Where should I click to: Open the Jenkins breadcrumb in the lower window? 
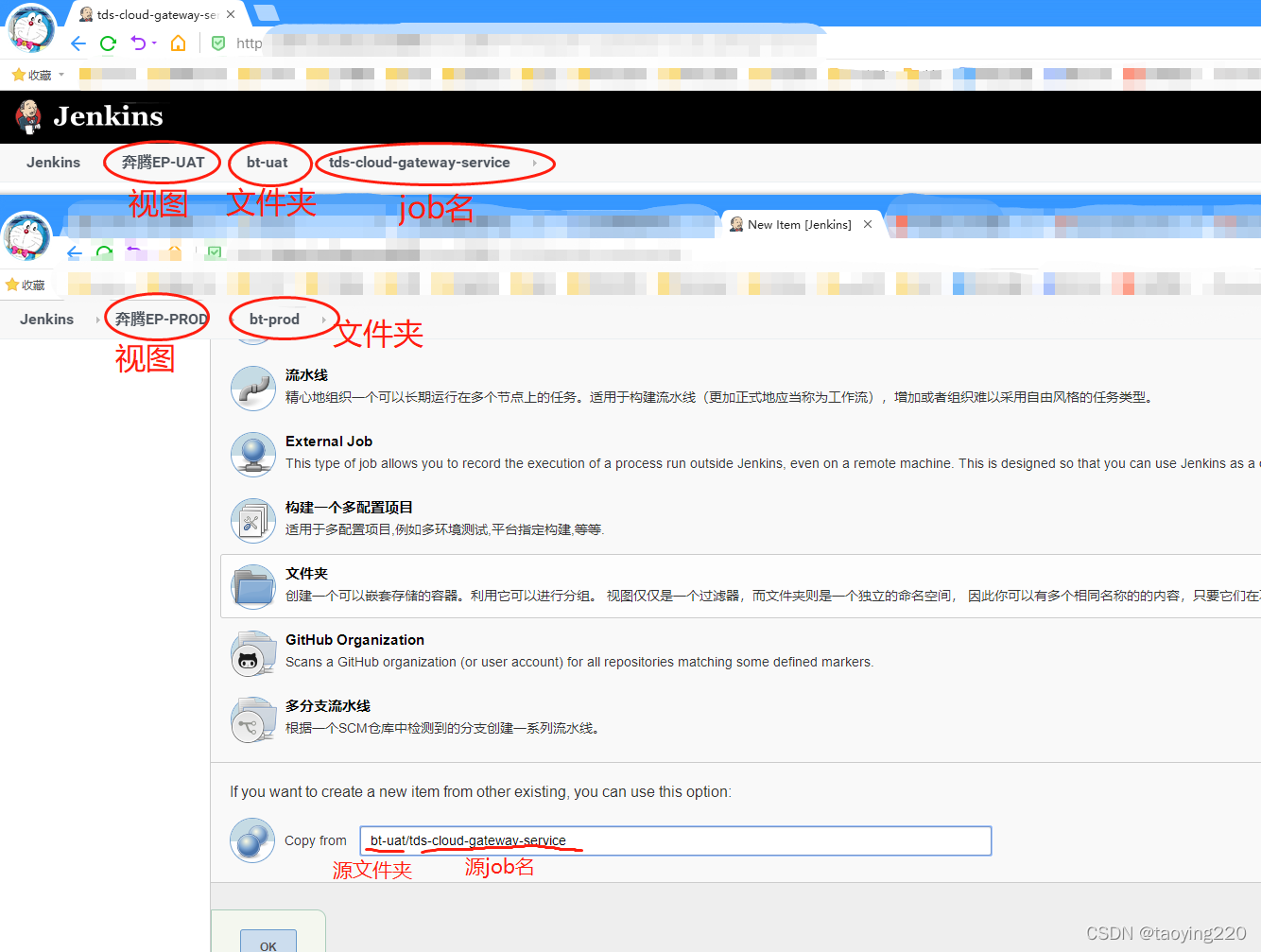pos(46,320)
